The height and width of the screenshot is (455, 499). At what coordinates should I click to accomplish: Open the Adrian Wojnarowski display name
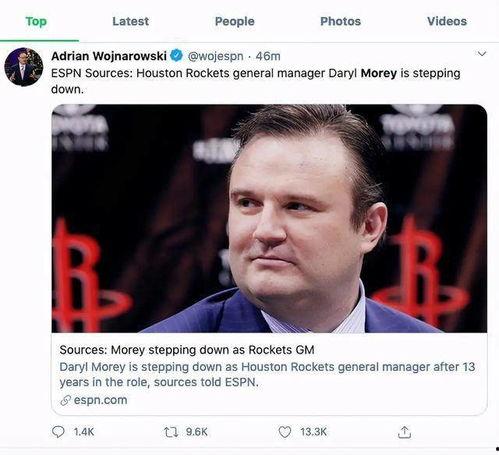(x=109, y=56)
